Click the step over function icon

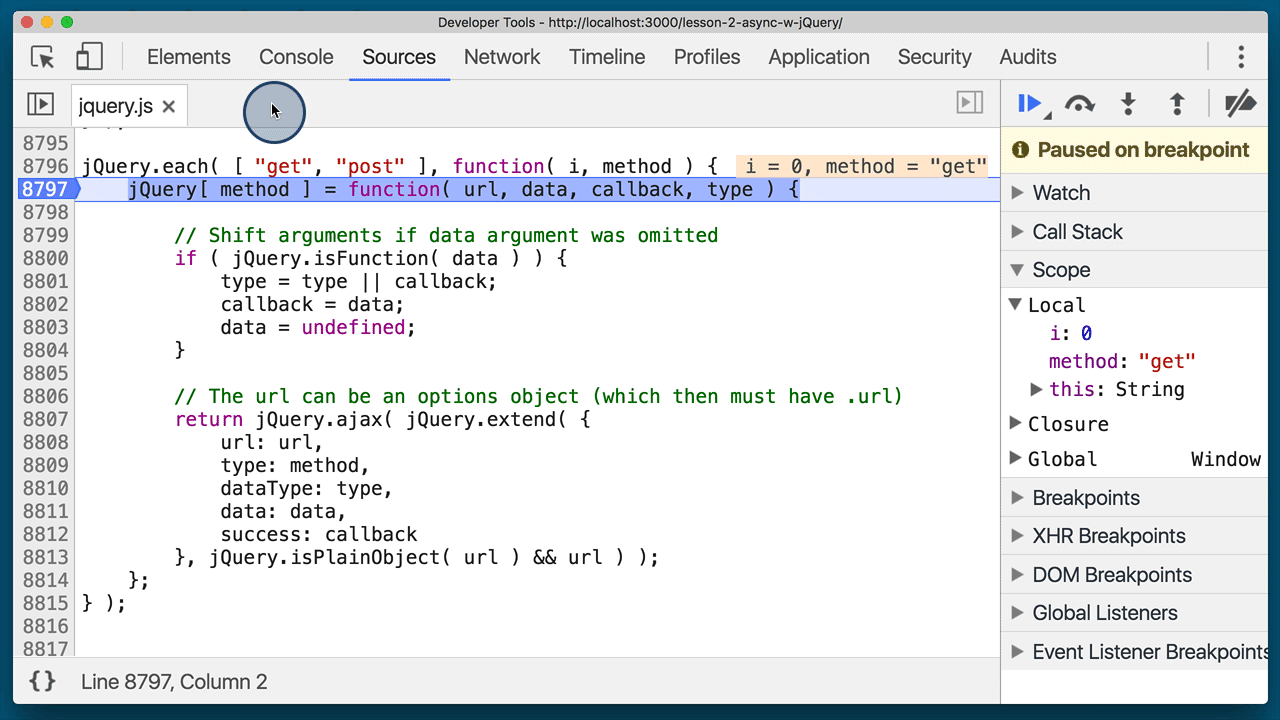(1079, 104)
